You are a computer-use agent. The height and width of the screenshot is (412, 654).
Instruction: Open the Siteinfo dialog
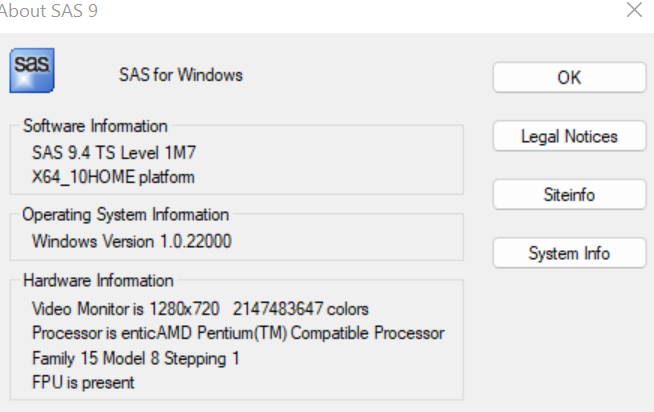coord(569,195)
